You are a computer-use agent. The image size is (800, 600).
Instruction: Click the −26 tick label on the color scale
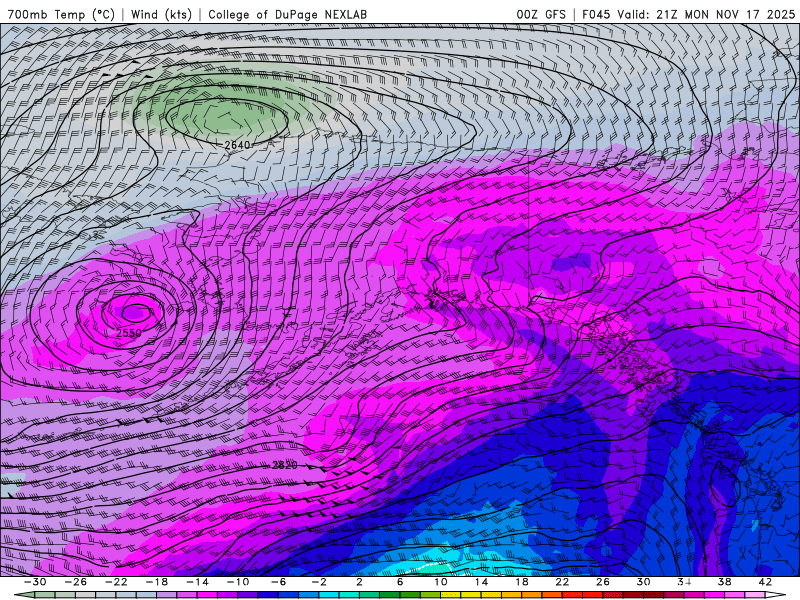(x=76, y=582)
